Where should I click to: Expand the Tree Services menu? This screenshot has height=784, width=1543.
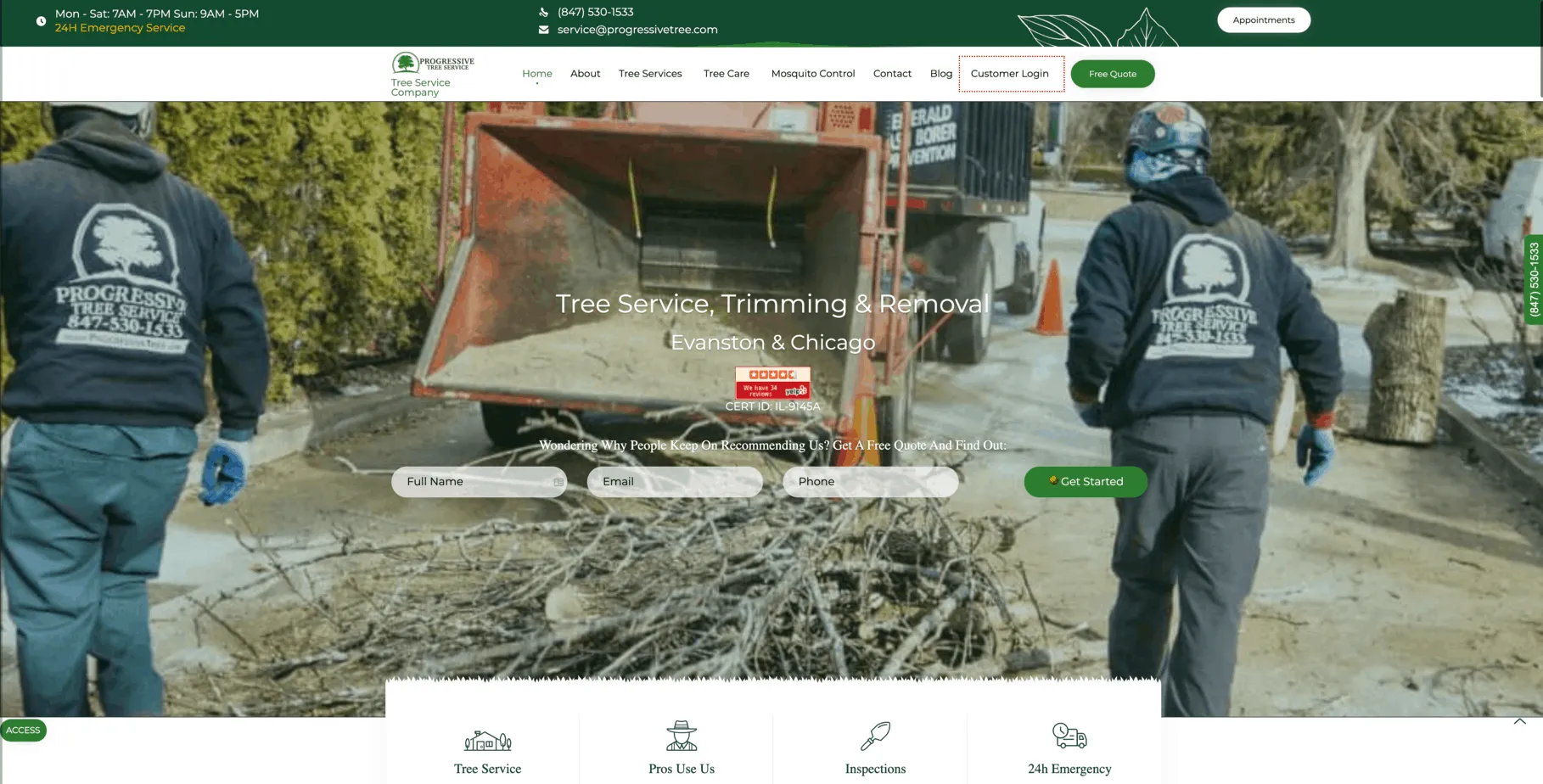tap(650, 74)
